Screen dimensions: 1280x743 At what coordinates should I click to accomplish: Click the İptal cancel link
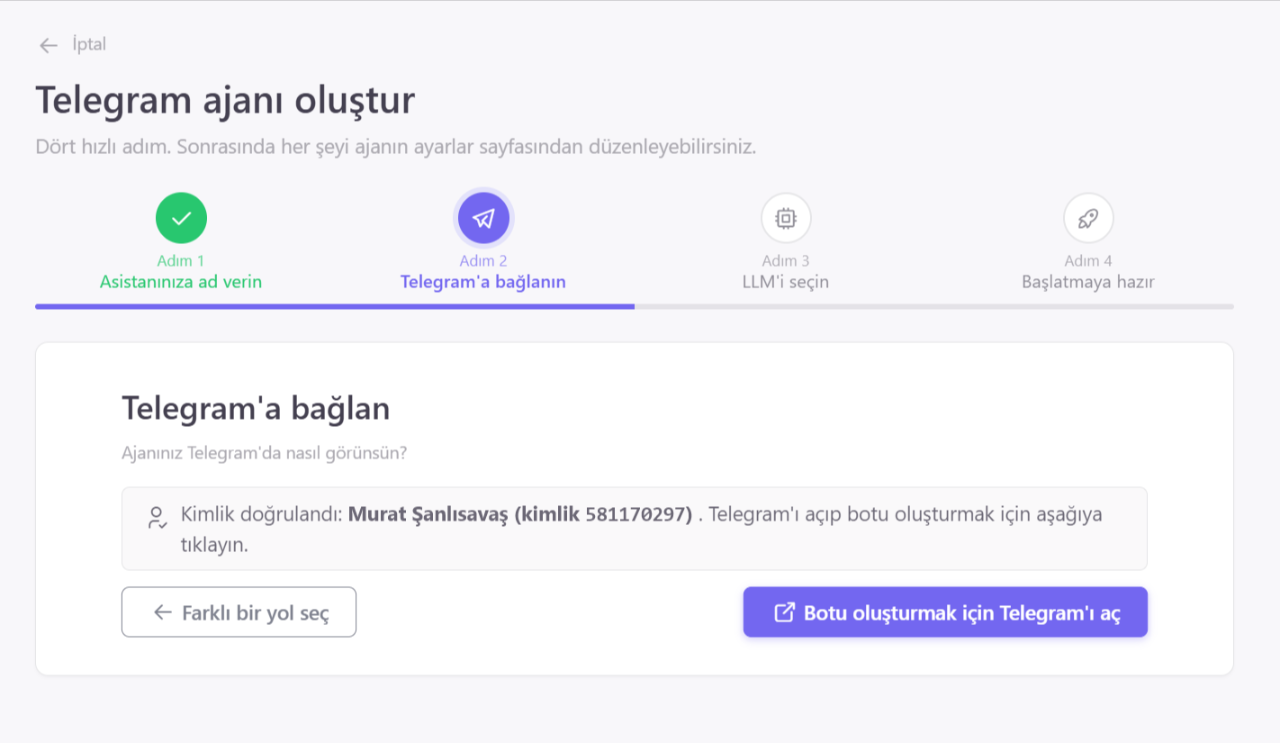click(89, 44)
